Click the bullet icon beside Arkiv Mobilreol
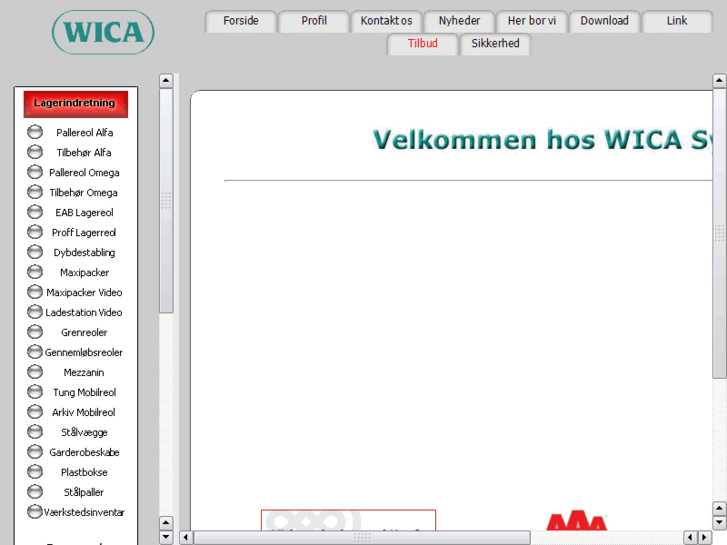This screenshot has width=727, height=545. 35,411
